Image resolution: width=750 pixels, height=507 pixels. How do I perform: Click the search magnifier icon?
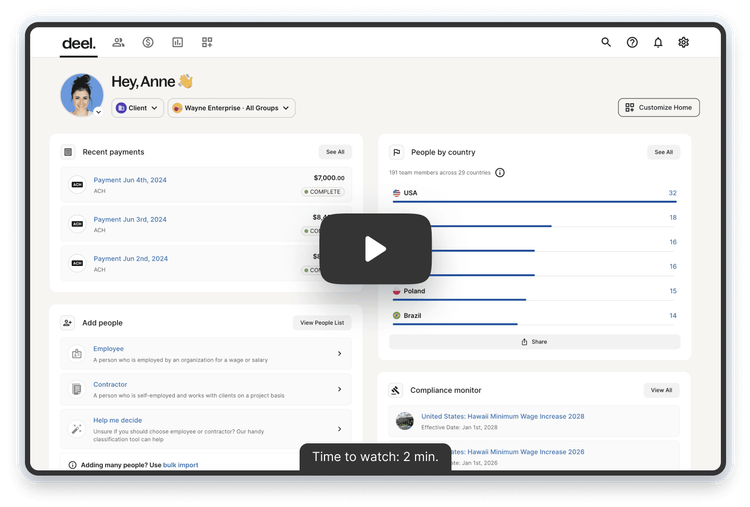click(x=606, y=43)
